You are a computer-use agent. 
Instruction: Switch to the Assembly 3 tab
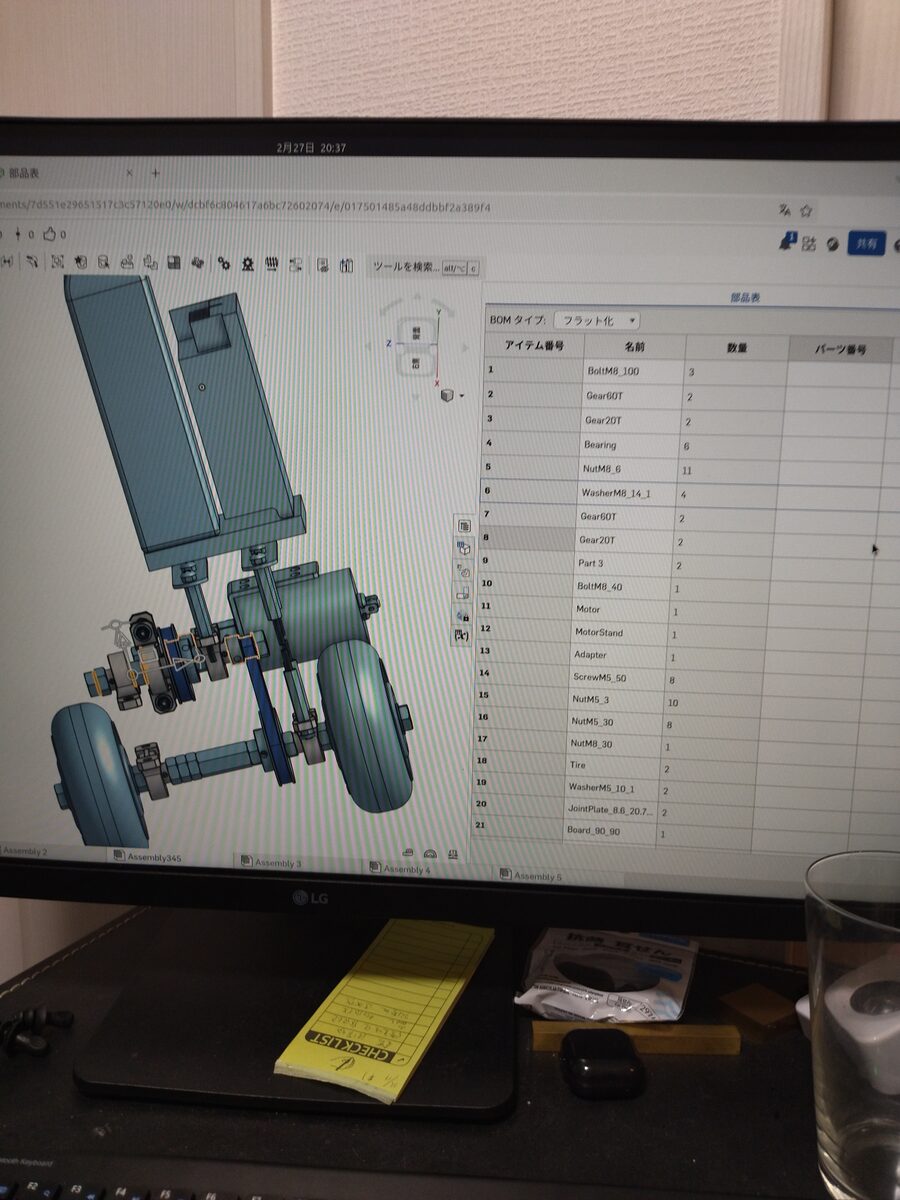(270, 863)
